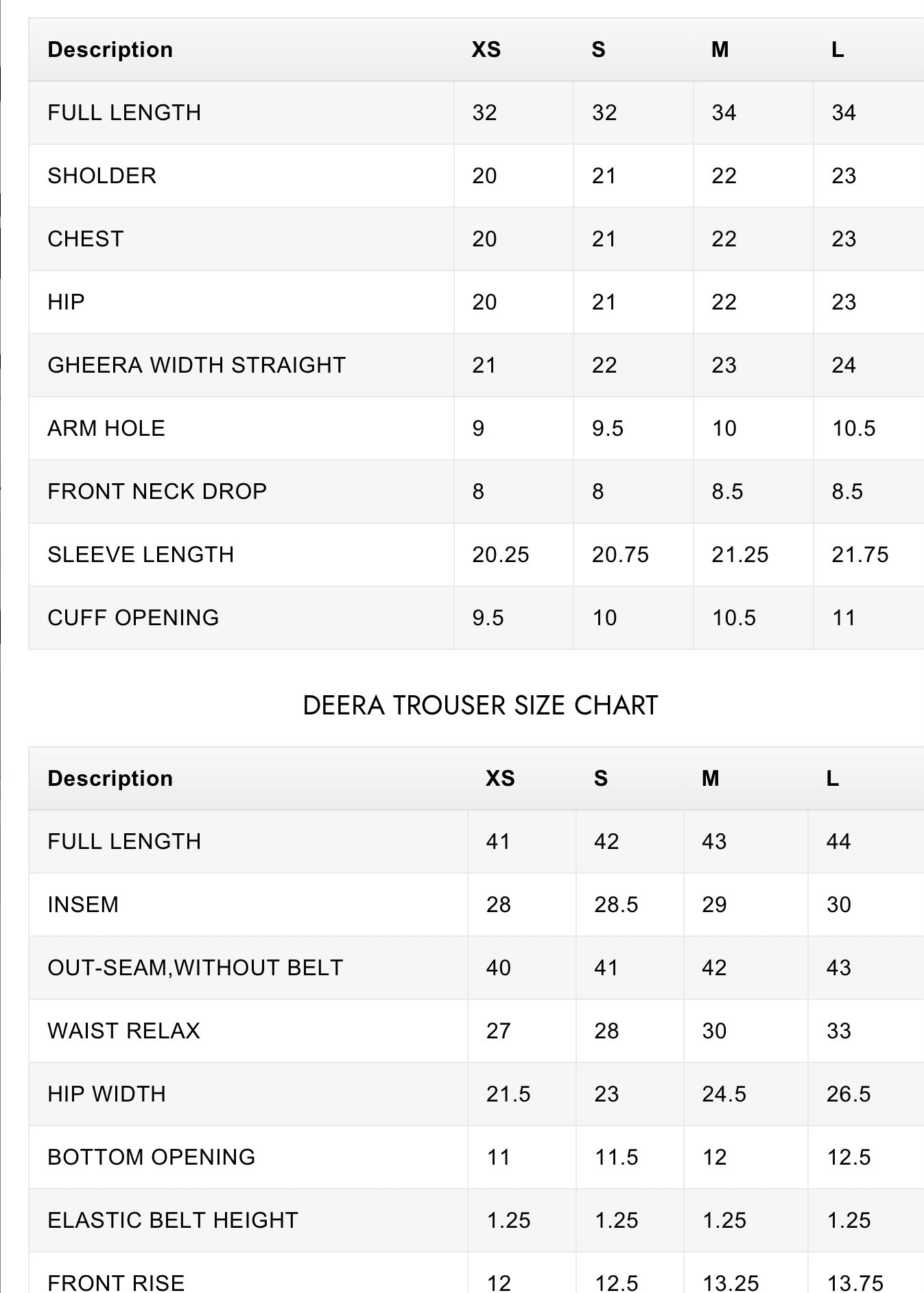Click the 13.75 front rise value
The image size is (924, 1293).
855,1282
